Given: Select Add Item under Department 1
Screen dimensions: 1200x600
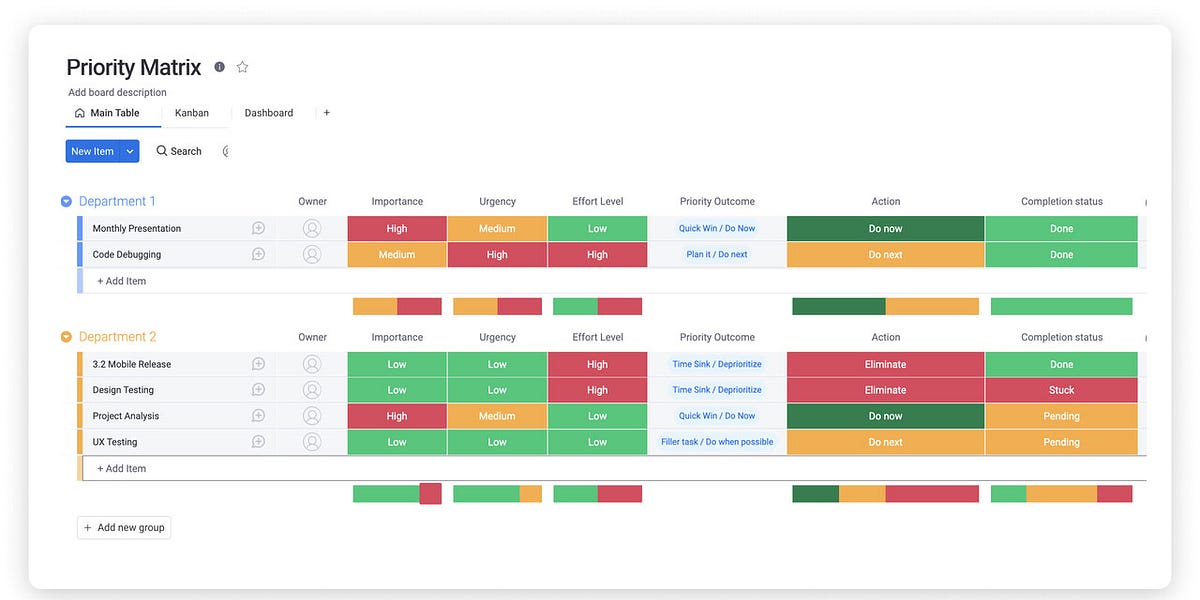Looking at the screenshot, I should coord(120,280).
